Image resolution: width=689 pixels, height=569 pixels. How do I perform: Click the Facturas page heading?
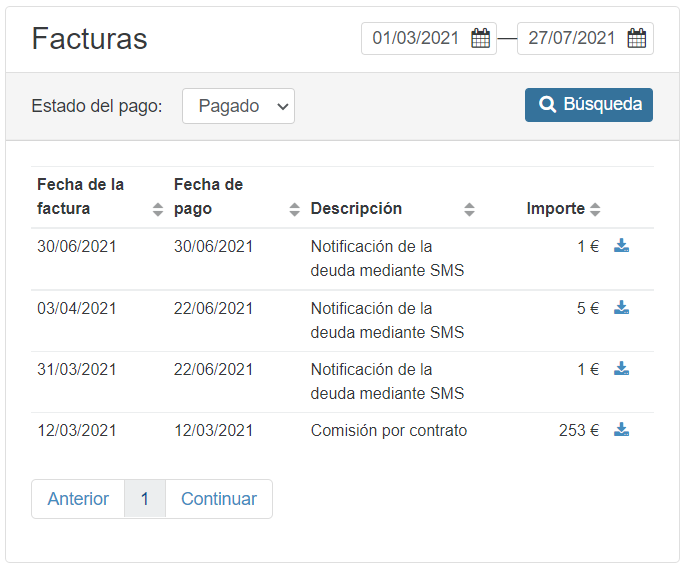[x=90, y=39]
